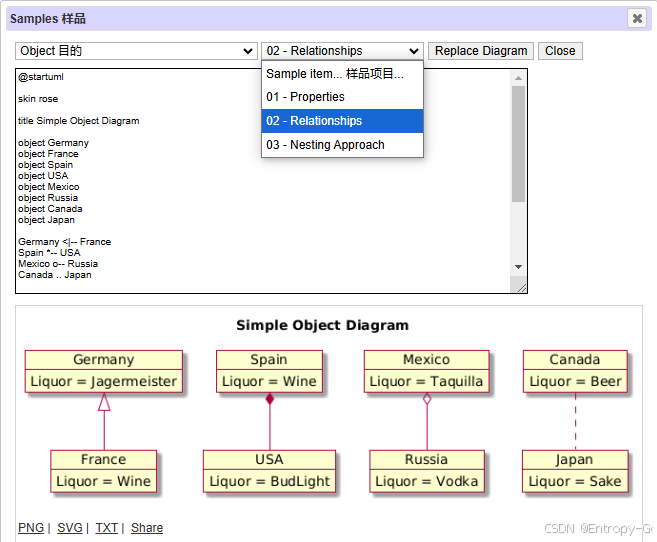Viewport: 657px width, 542px height.
Task: Click the Replace Diagram button
Action: click(x=481, y=51)
